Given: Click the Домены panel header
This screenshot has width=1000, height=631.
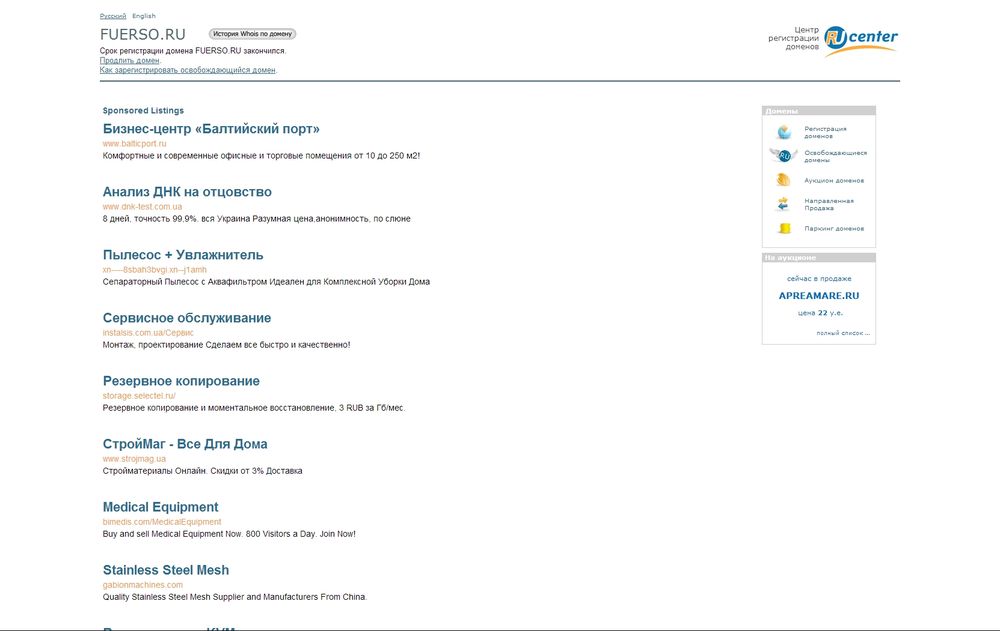Looking at the screenshot, I should (819, 110).
